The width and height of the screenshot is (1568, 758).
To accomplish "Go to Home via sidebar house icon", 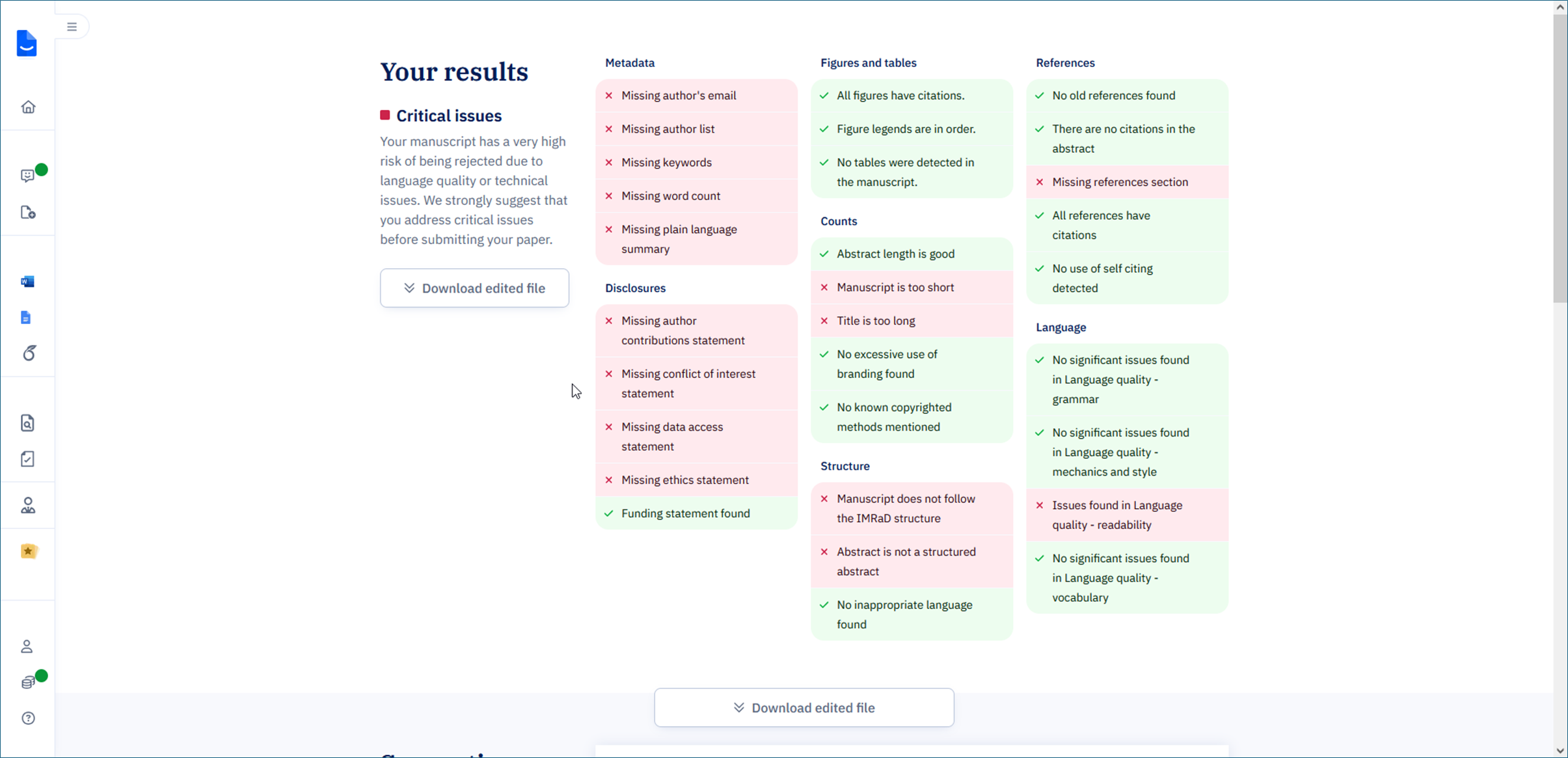I will [28, 107].
